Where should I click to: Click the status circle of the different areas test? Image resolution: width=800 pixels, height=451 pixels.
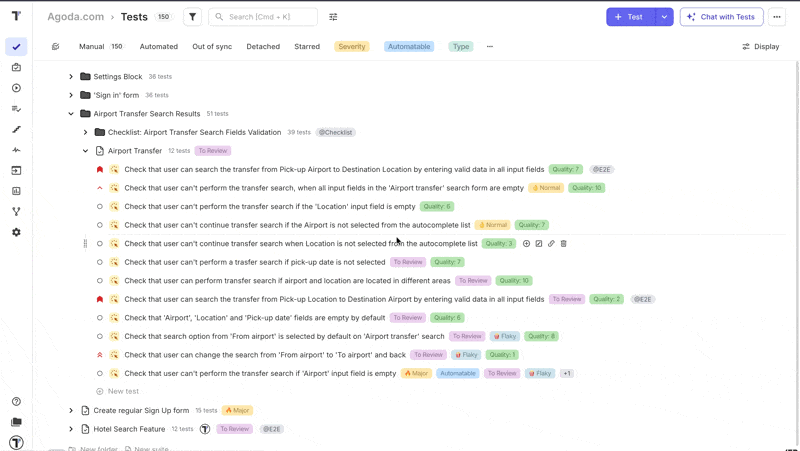[x=99, y=281]
